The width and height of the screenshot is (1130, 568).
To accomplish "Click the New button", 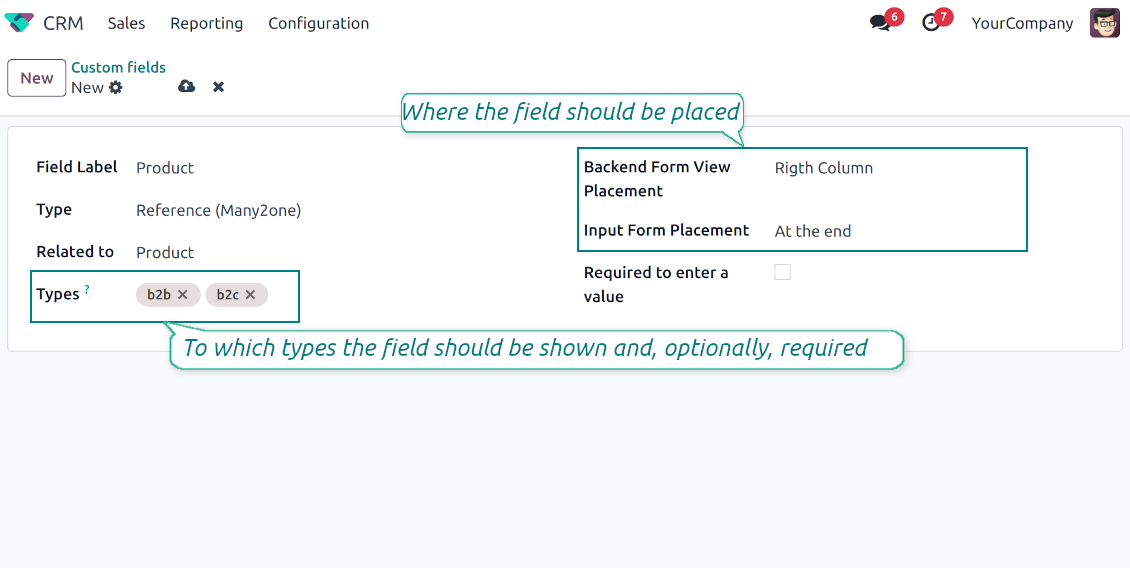I will (37, 78).
